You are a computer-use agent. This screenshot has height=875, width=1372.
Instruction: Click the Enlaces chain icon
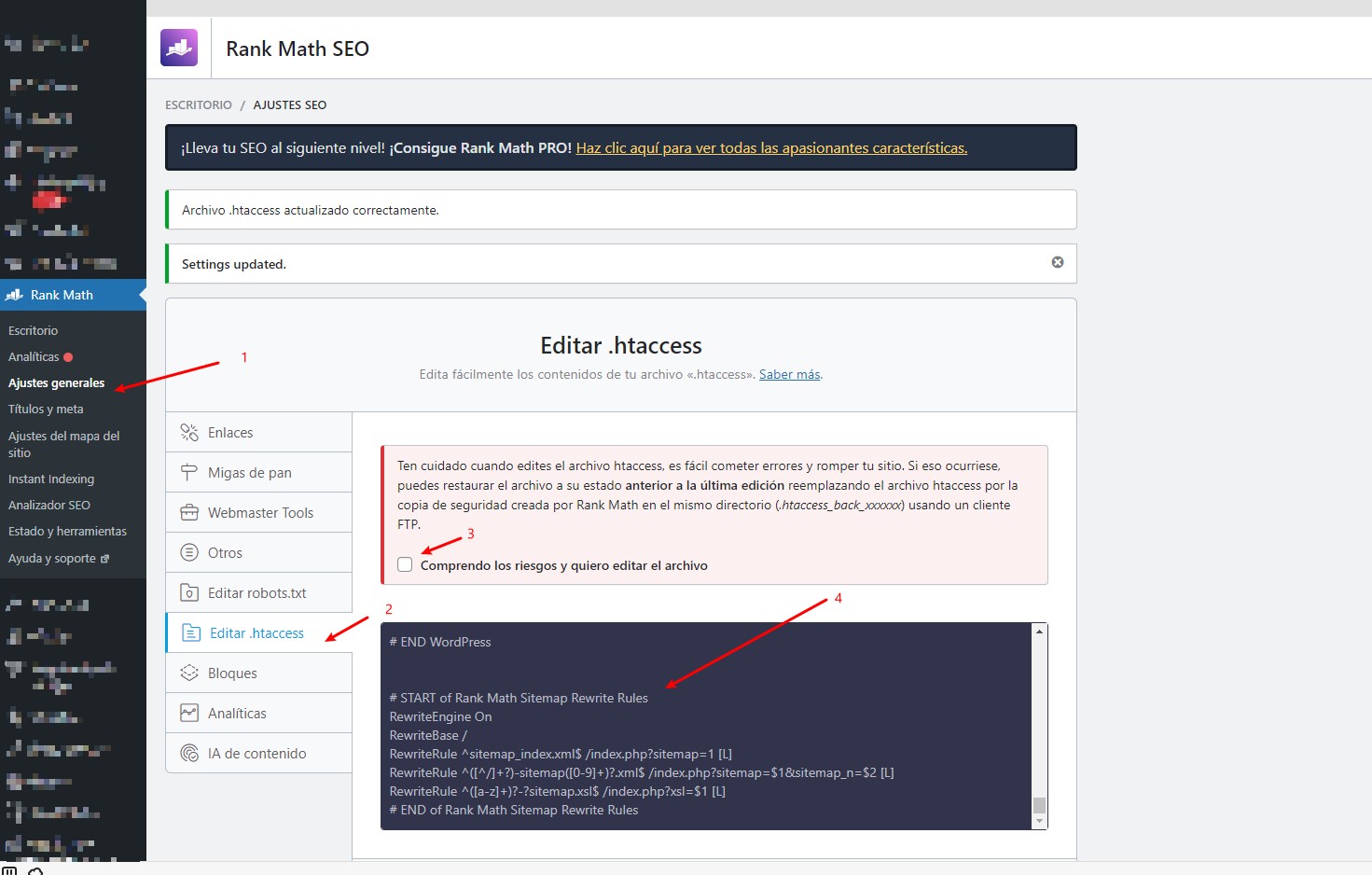point(189,433)
